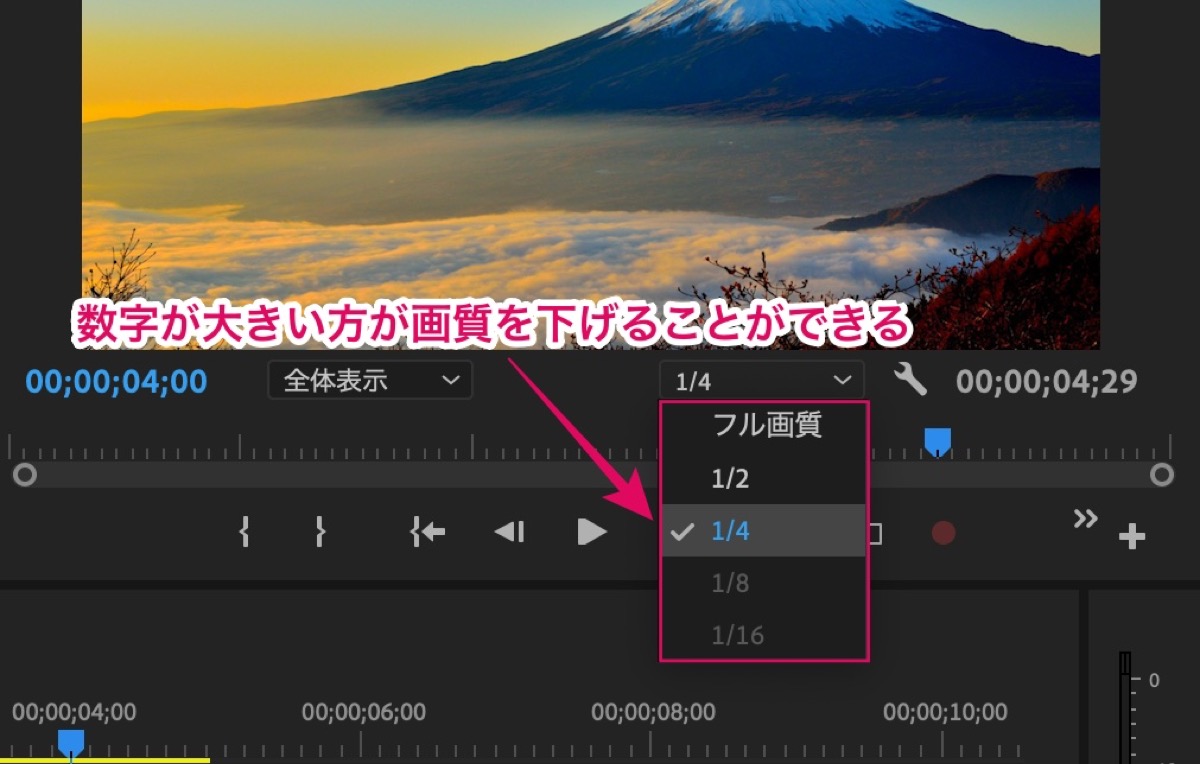Click the 00;00;06;00 timeline ruler label
The height and width of the screenshot is (764, 1200).
(x=364, y=712)
